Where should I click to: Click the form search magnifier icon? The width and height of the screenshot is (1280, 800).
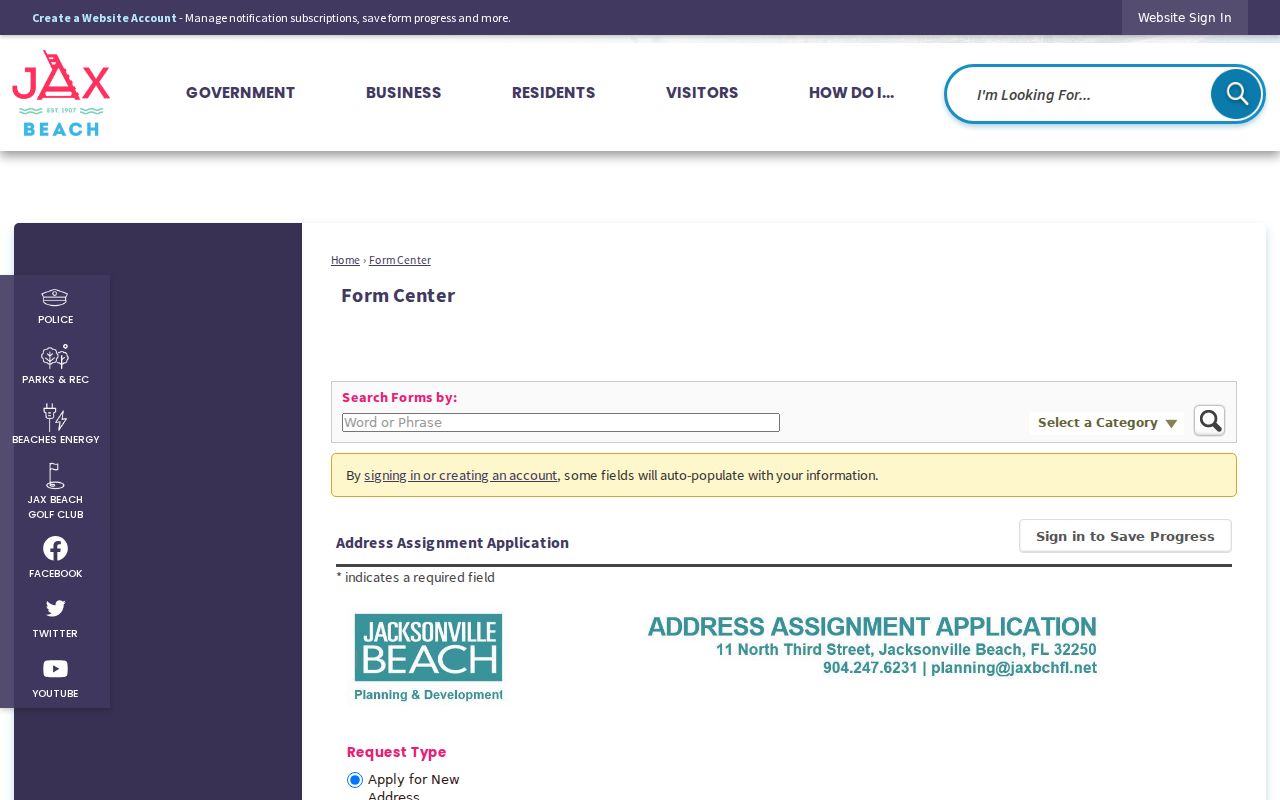click(1209, 420)
